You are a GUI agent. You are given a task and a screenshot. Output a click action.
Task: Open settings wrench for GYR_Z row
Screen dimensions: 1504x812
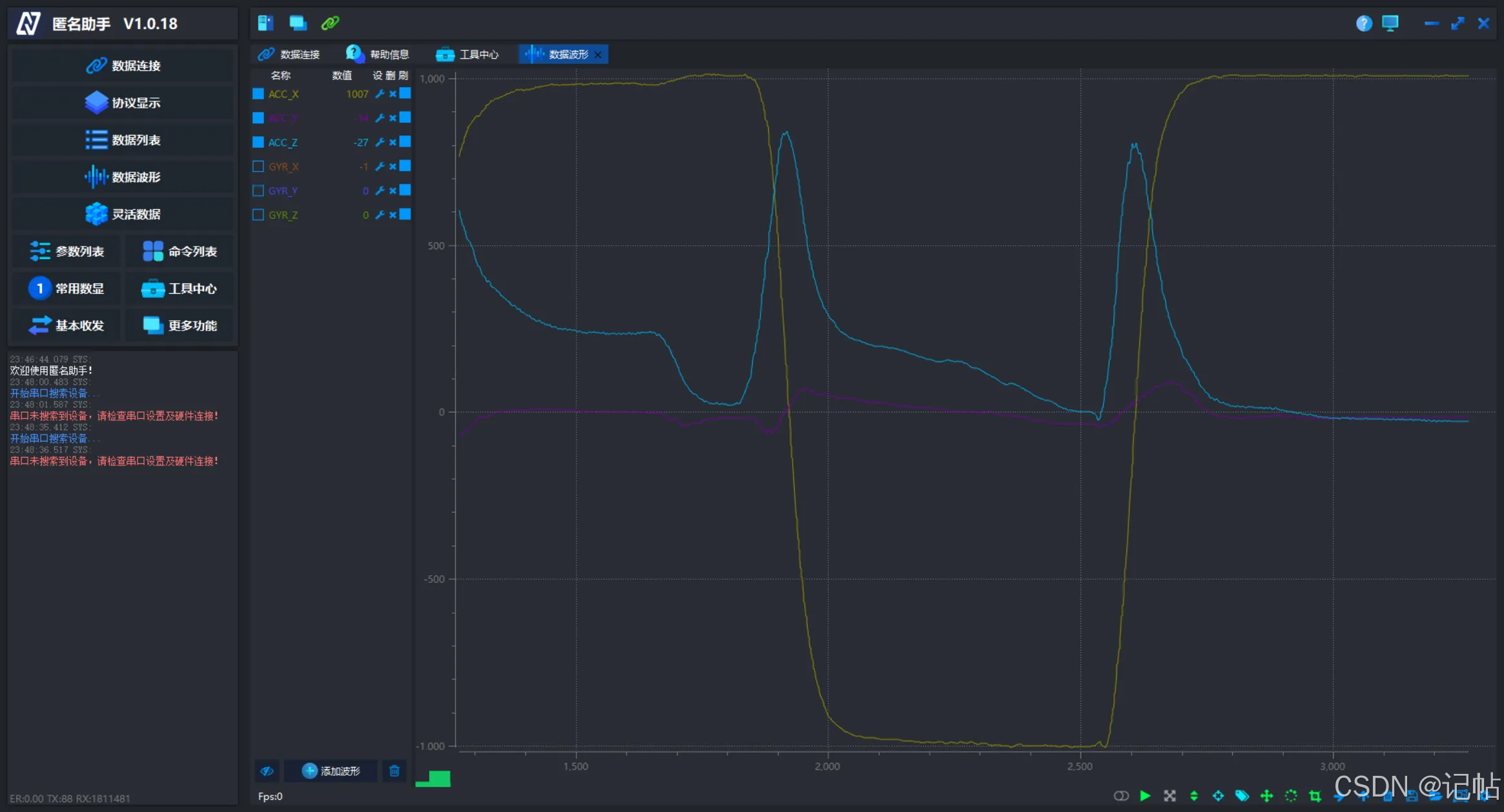[380, 214]
